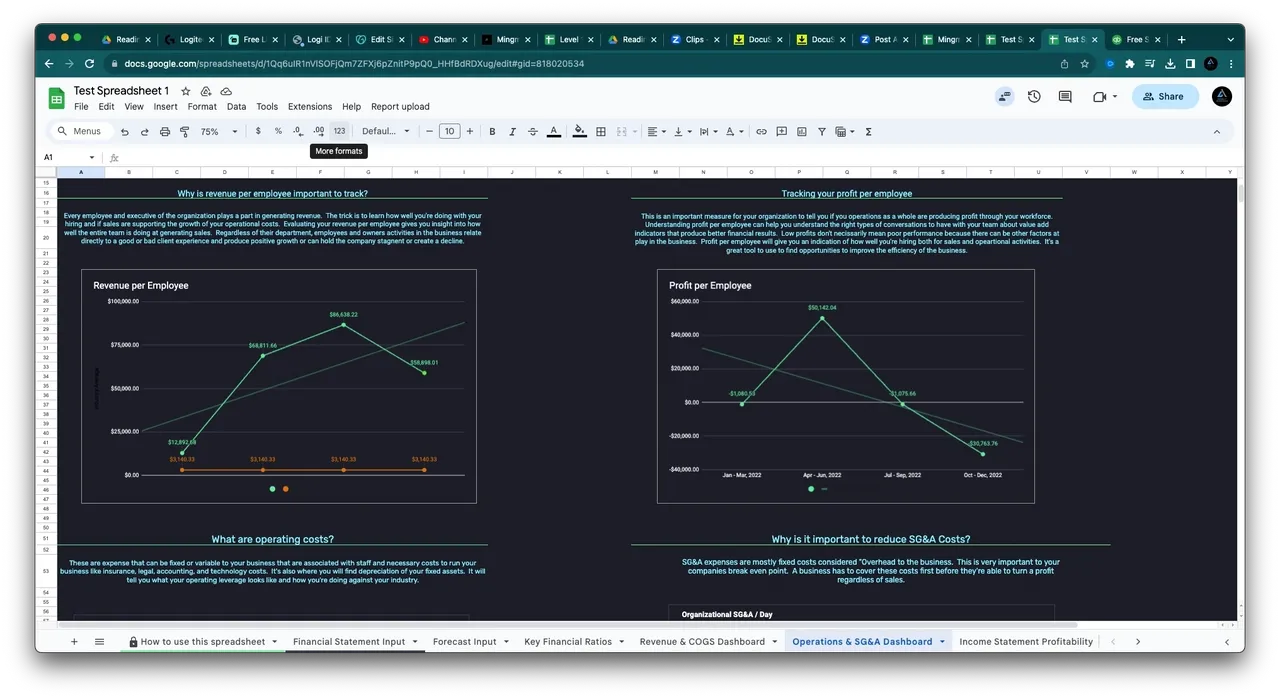Switch to Revenue & COGS Dashboard sheet
Image resolution: width=1280 pixels, height=699 pixels.
[702, 642]
